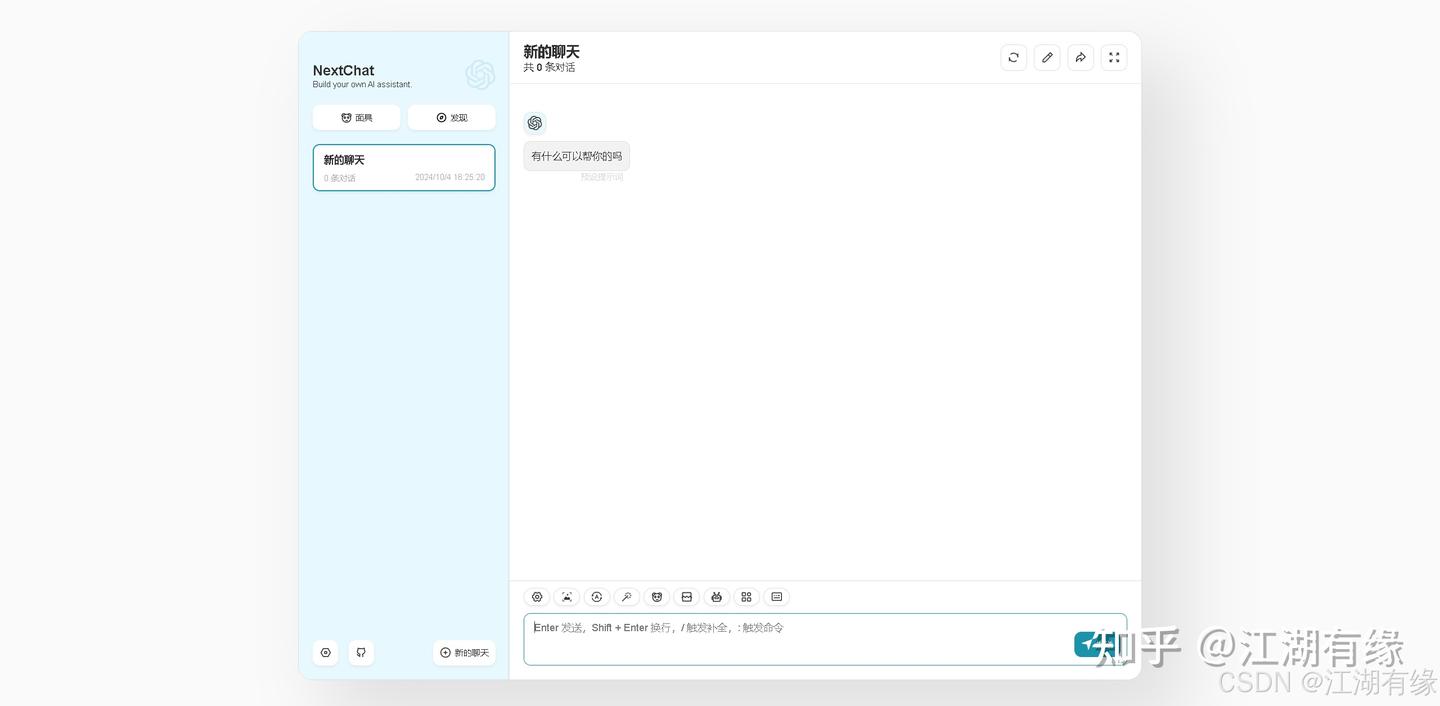Open shortcut keys via the keyboard icon
The image size is (1440, 706).
(777, 596)
